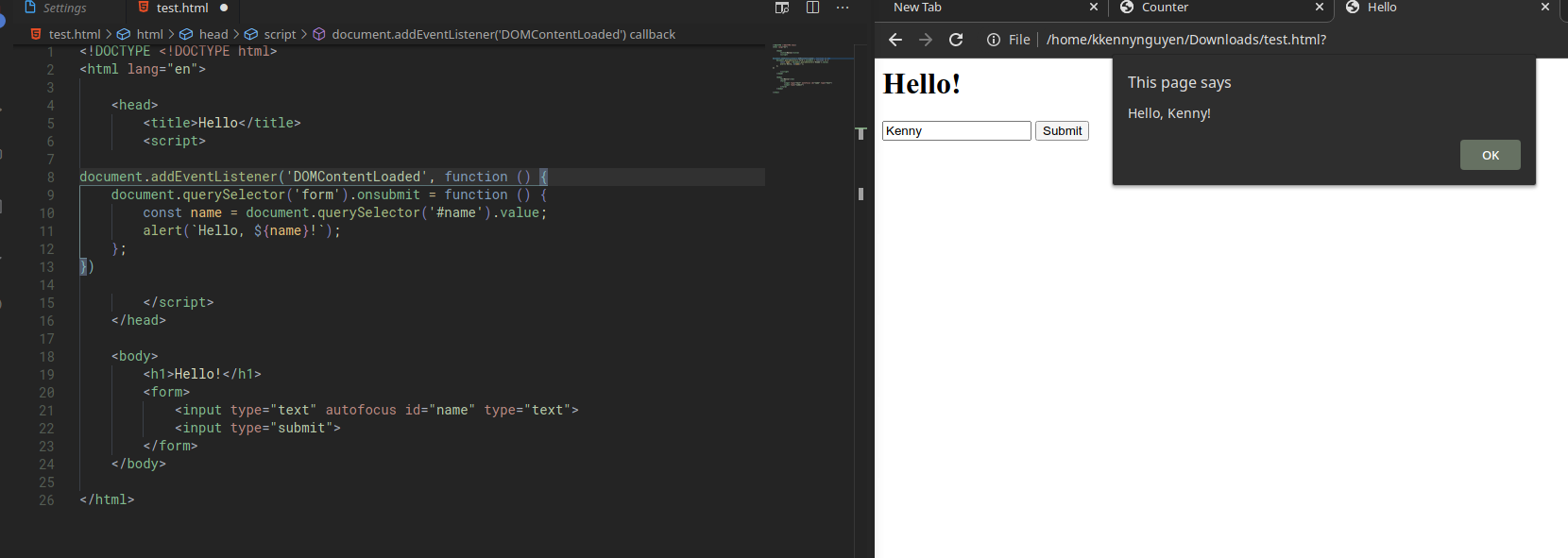Go forward in the browser
Viewport: 1568px width, 558px height.
[926, 40]
